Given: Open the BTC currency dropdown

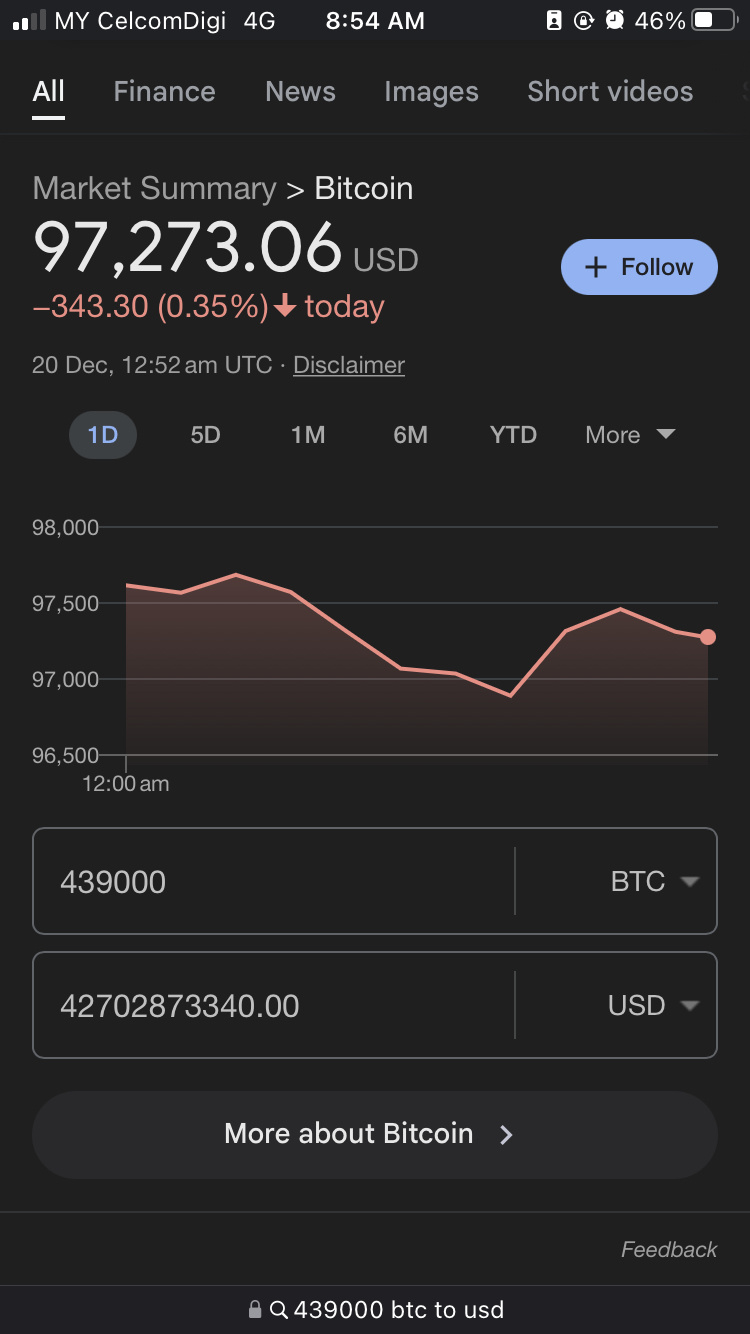Looking at the screenshot, I should tap(654, 881).
